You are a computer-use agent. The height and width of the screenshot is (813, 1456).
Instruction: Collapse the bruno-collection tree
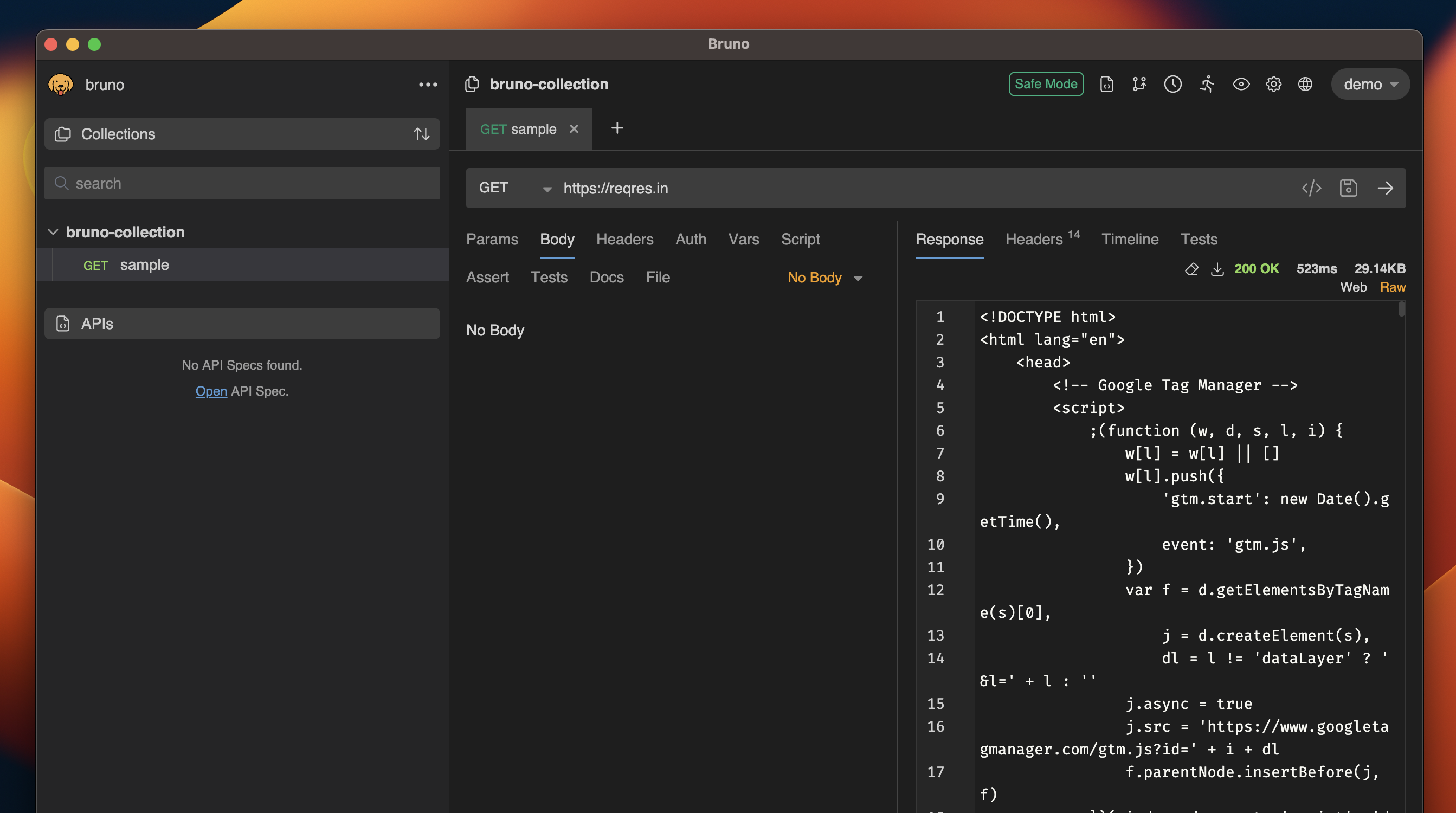click(53, 232)
